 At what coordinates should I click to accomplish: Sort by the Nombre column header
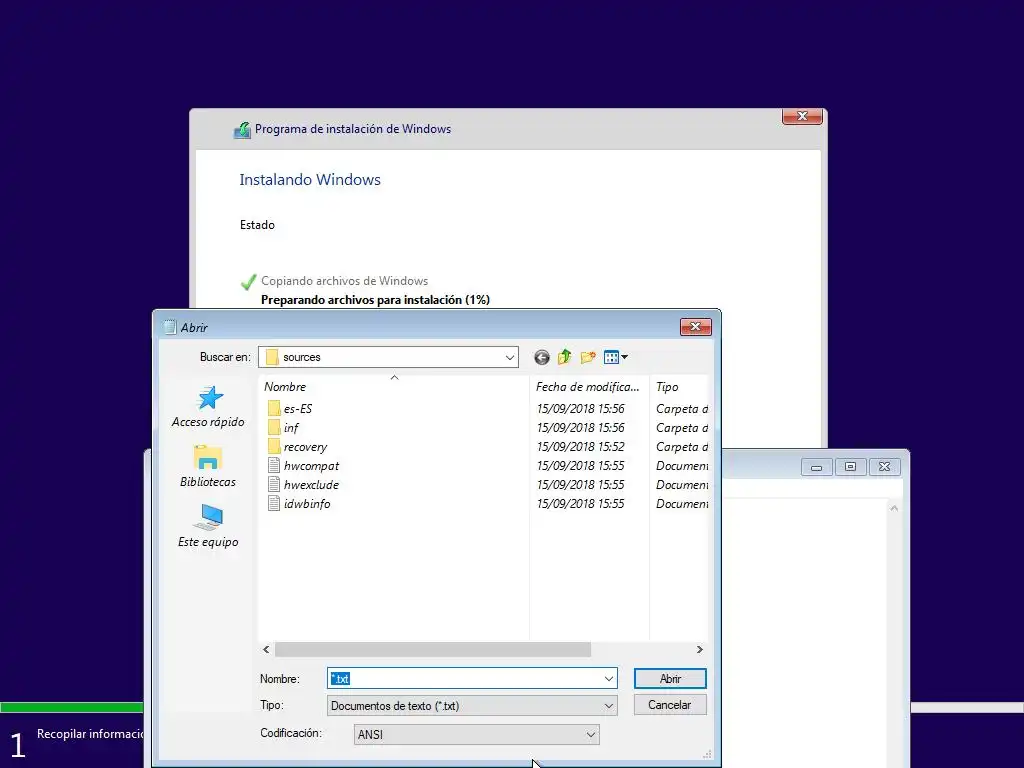pos(394,387)
